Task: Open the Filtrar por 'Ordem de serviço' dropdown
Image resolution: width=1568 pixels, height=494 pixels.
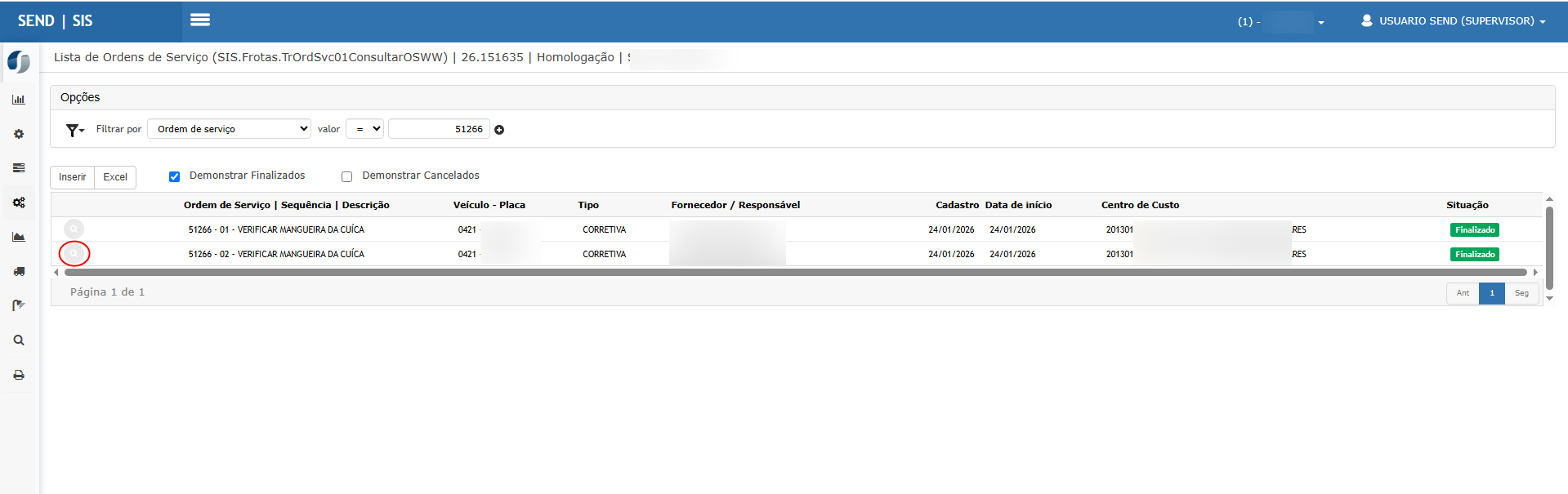Action: pos(229,129)
